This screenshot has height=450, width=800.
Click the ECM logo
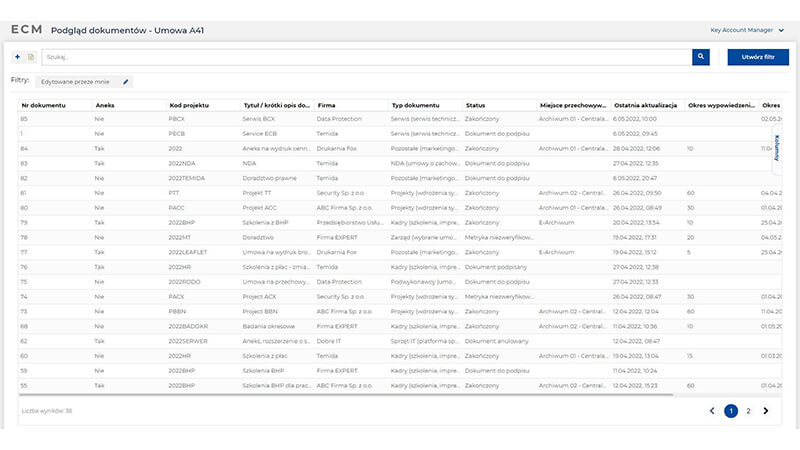27,30
